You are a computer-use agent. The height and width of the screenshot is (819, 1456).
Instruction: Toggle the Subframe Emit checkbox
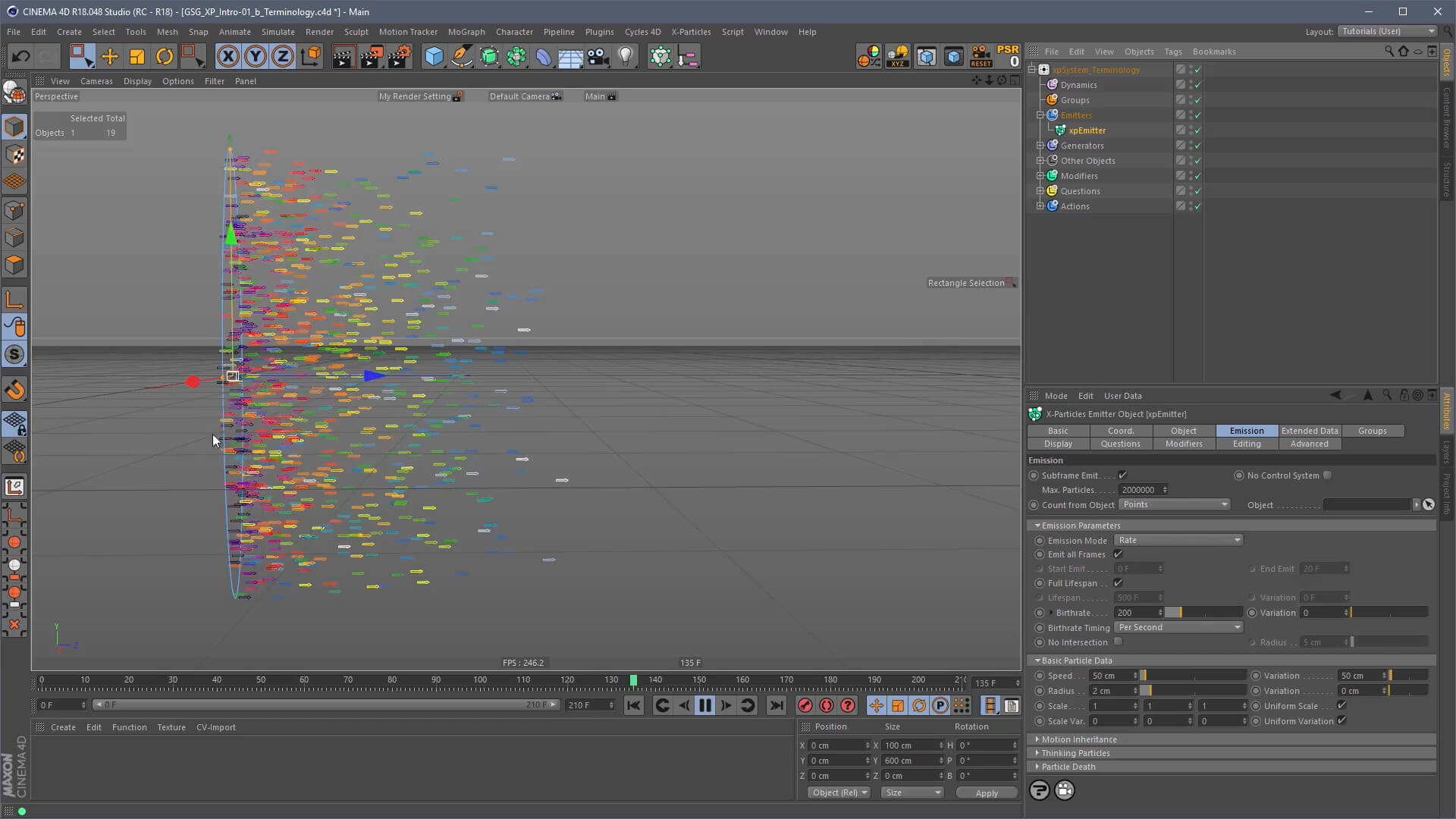point(1122,475)
